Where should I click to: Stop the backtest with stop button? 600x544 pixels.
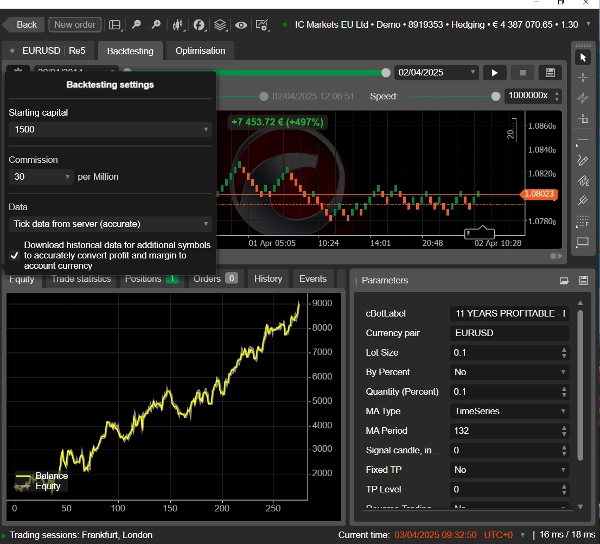[523, 73]
